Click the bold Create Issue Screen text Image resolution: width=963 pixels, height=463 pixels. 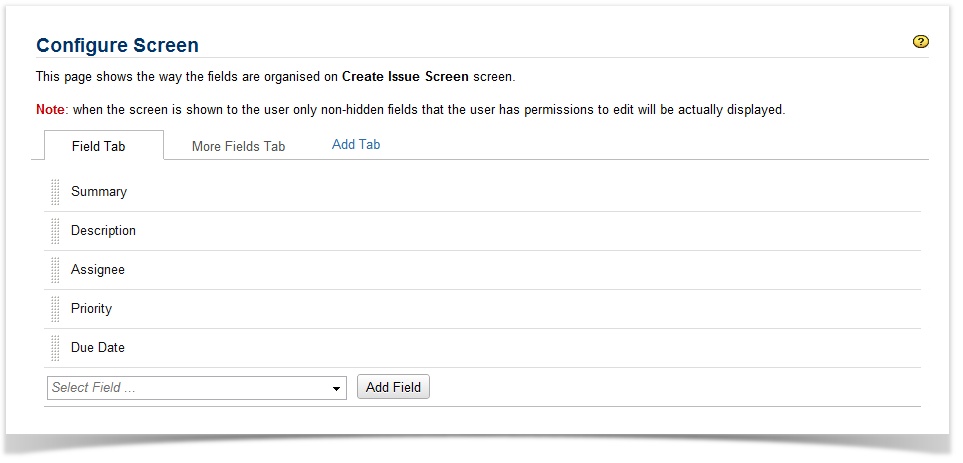(x=405, y=76)
